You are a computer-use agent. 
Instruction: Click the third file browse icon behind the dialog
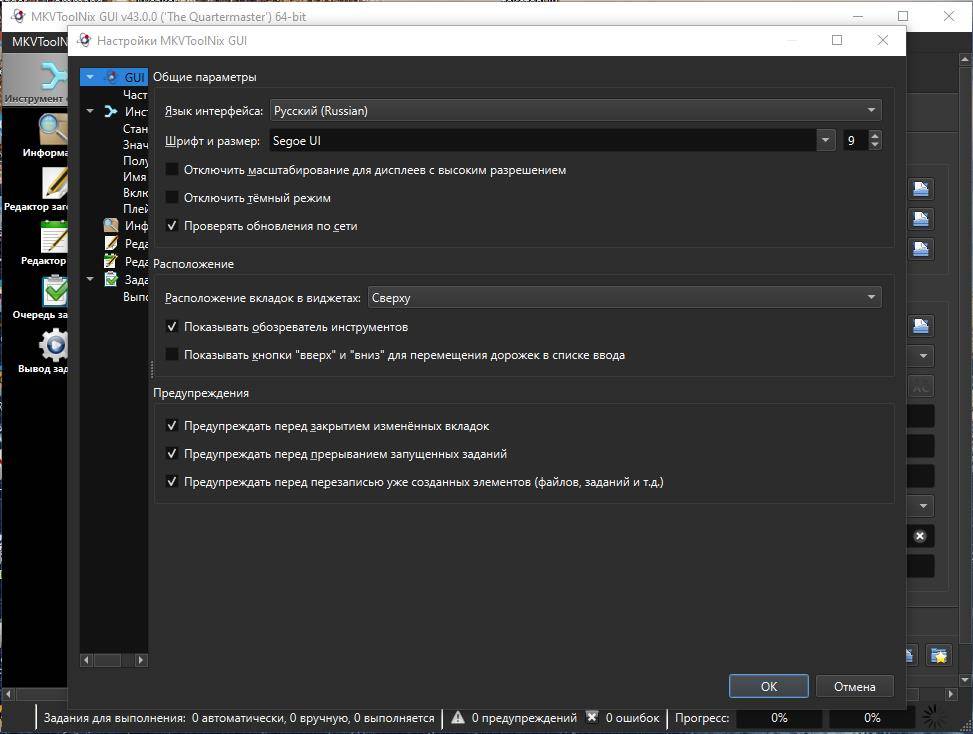point(921,249)
